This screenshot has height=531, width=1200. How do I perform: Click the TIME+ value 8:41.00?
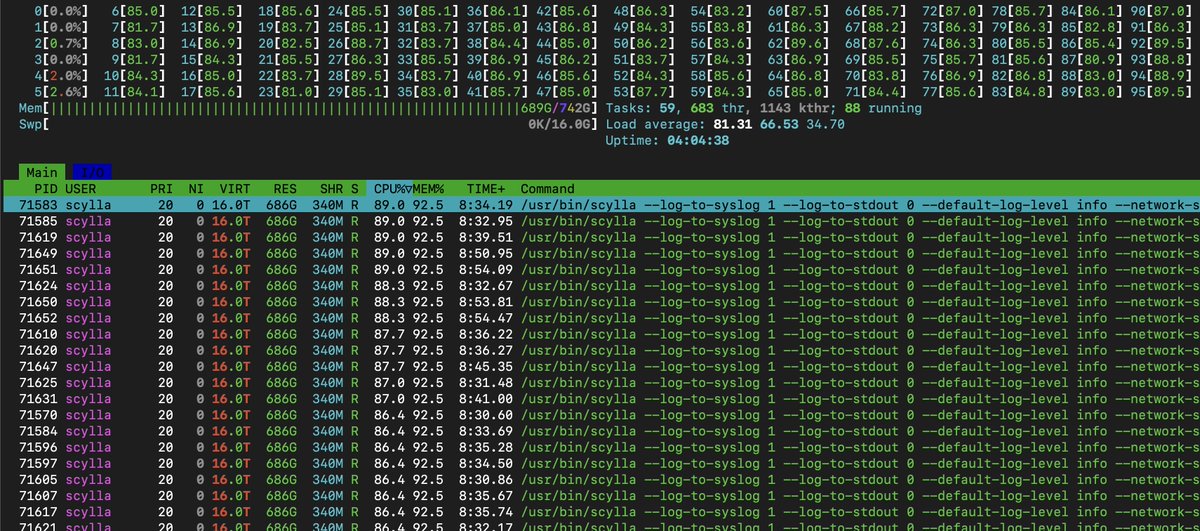click(486, 398)
